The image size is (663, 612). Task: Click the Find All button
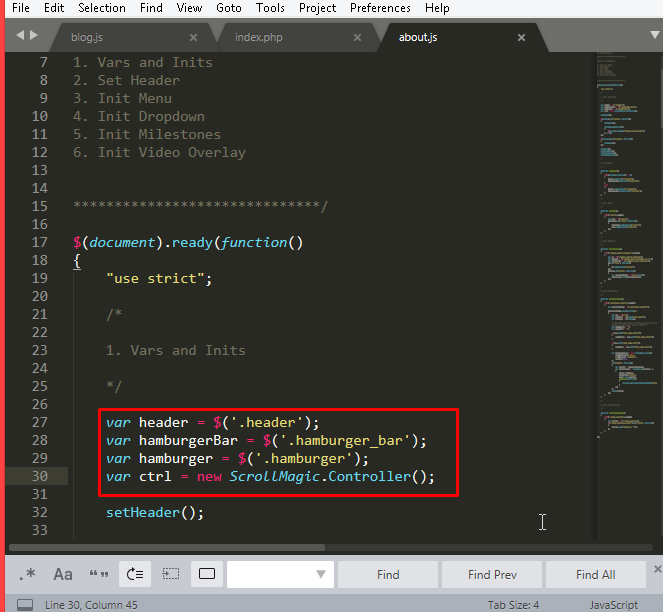pyautogui.click(x=596, y=574)
